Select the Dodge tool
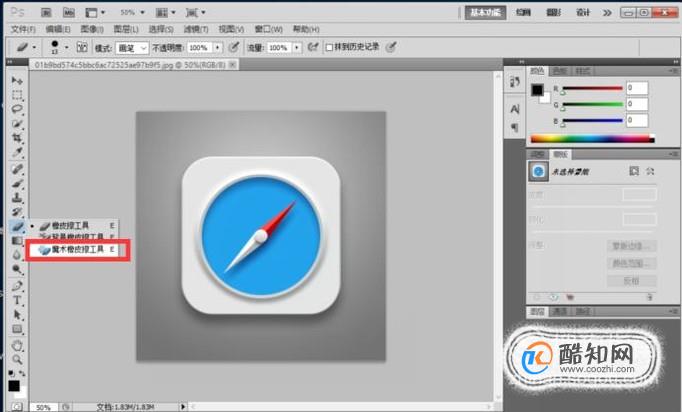Viewport: 682px width, 412px height. click(x=17, y=269)
